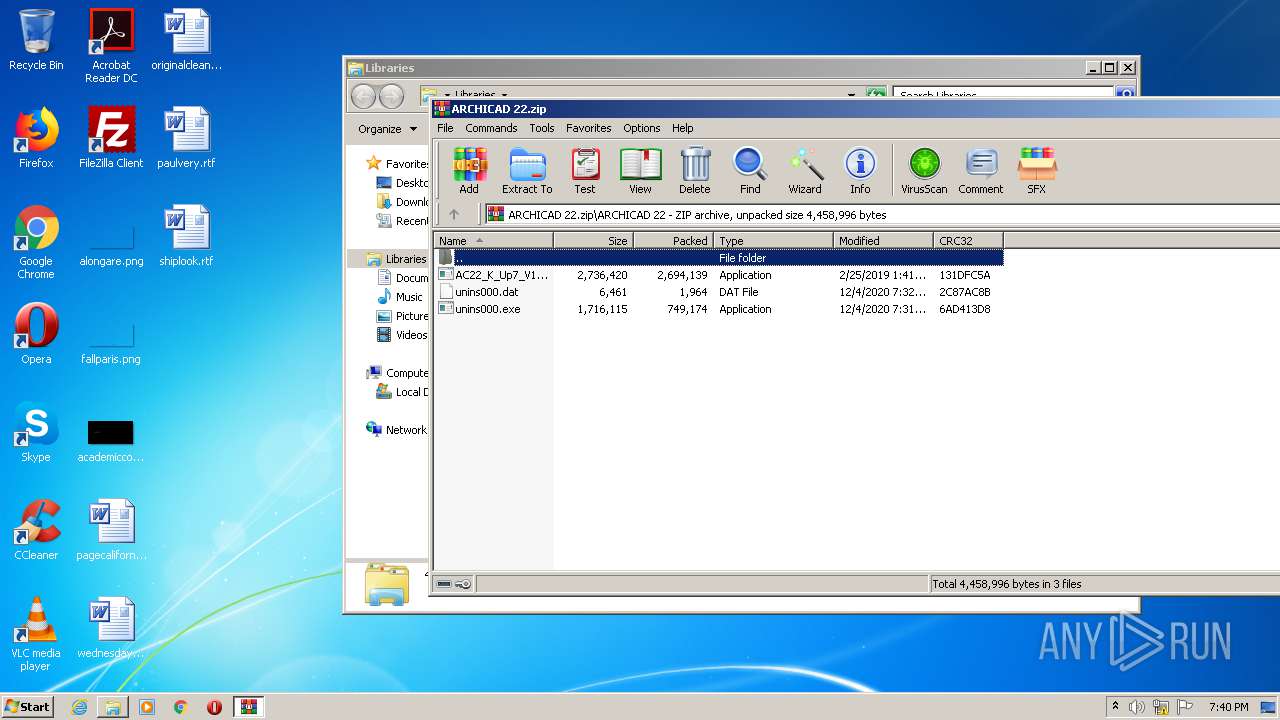Click the taskbar clock 7:40 PM
This screenshot has width=1280, height=720.
[1228, 707]
